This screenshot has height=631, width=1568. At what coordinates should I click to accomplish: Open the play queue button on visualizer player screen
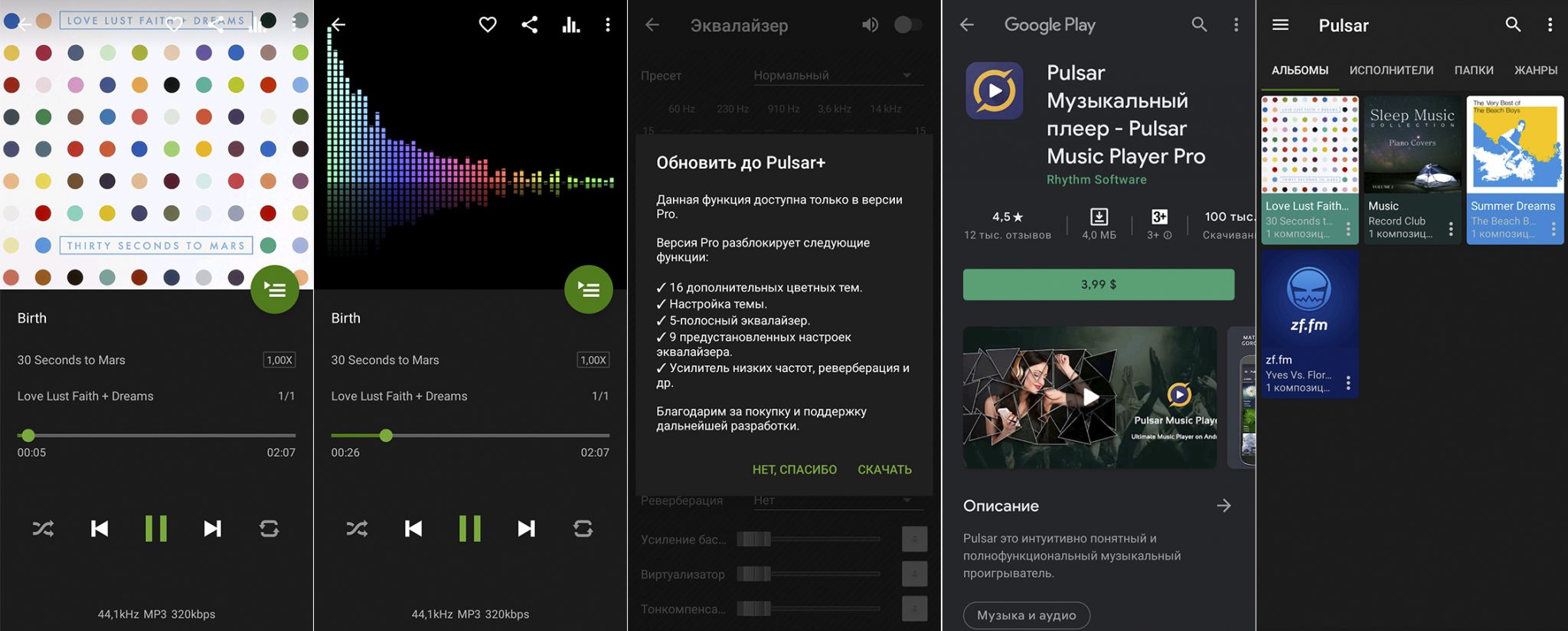[589, 289]
